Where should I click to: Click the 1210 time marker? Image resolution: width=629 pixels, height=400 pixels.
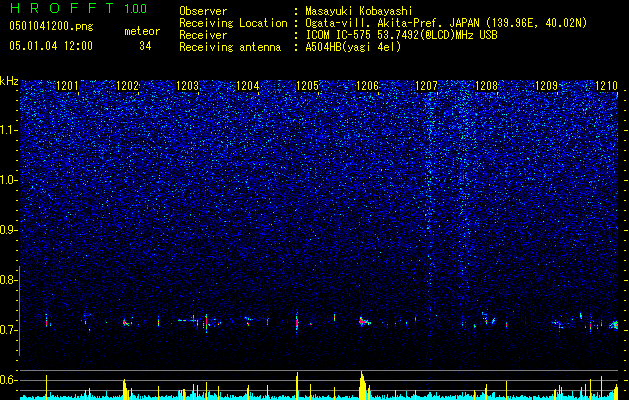point(607,86)
